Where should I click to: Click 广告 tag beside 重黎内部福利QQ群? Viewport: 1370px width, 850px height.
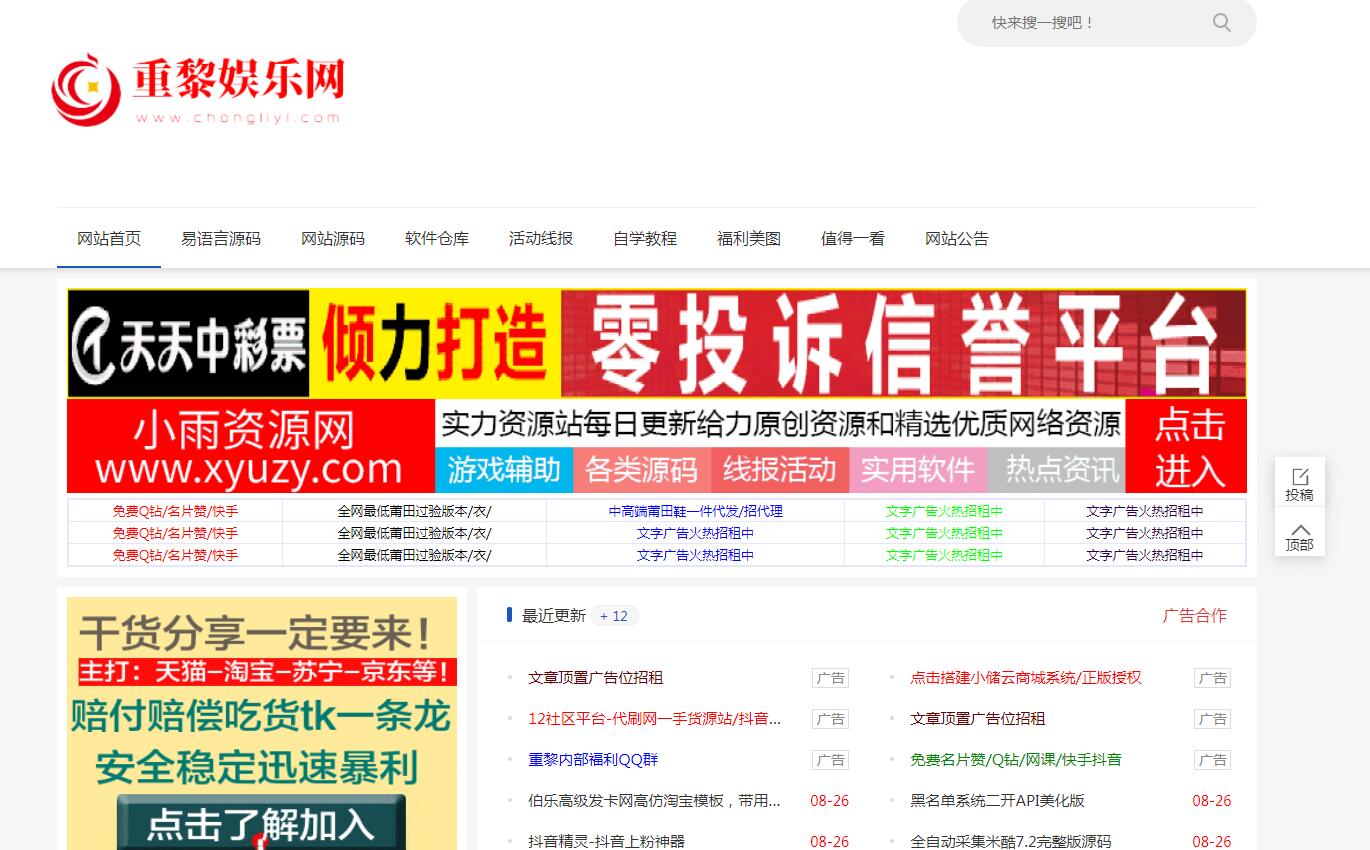tap(830, 760)
